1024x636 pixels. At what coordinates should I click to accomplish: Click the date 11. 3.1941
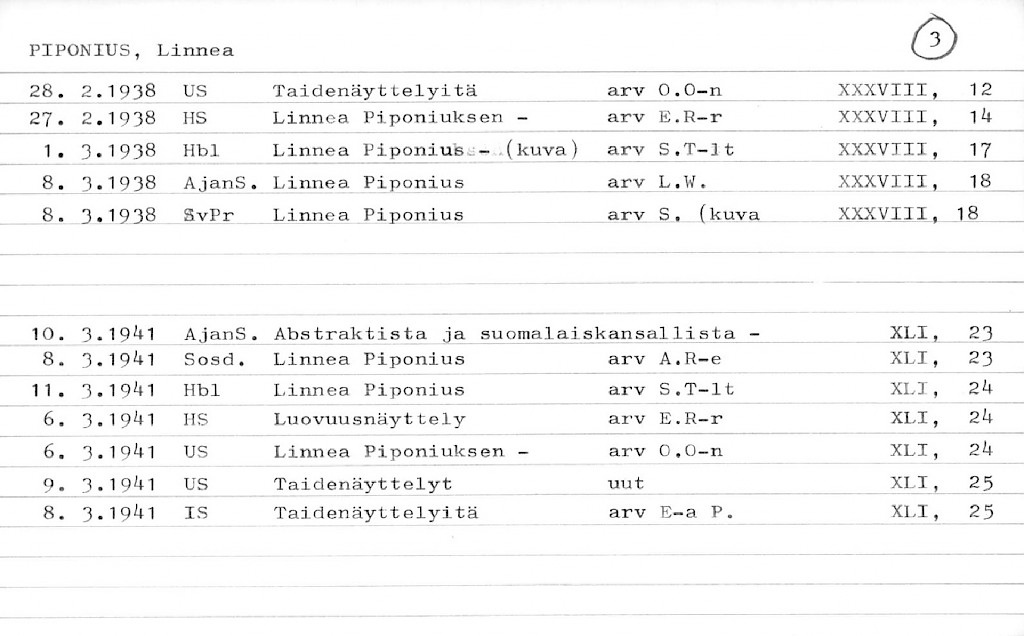click(x=93, y=389)
